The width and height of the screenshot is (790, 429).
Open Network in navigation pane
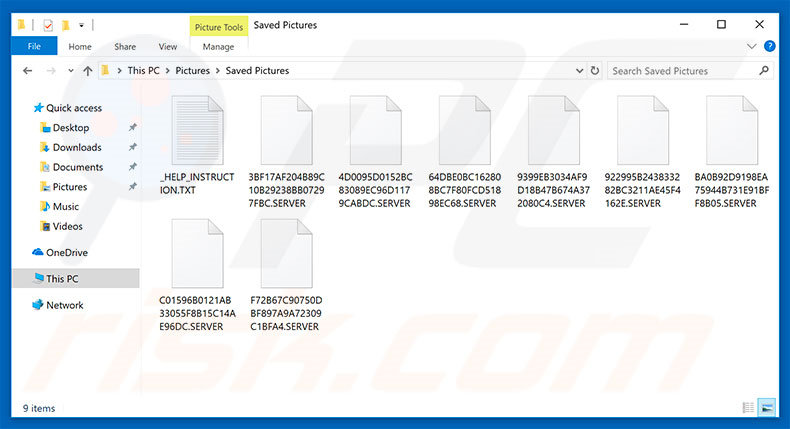point(65,305)
